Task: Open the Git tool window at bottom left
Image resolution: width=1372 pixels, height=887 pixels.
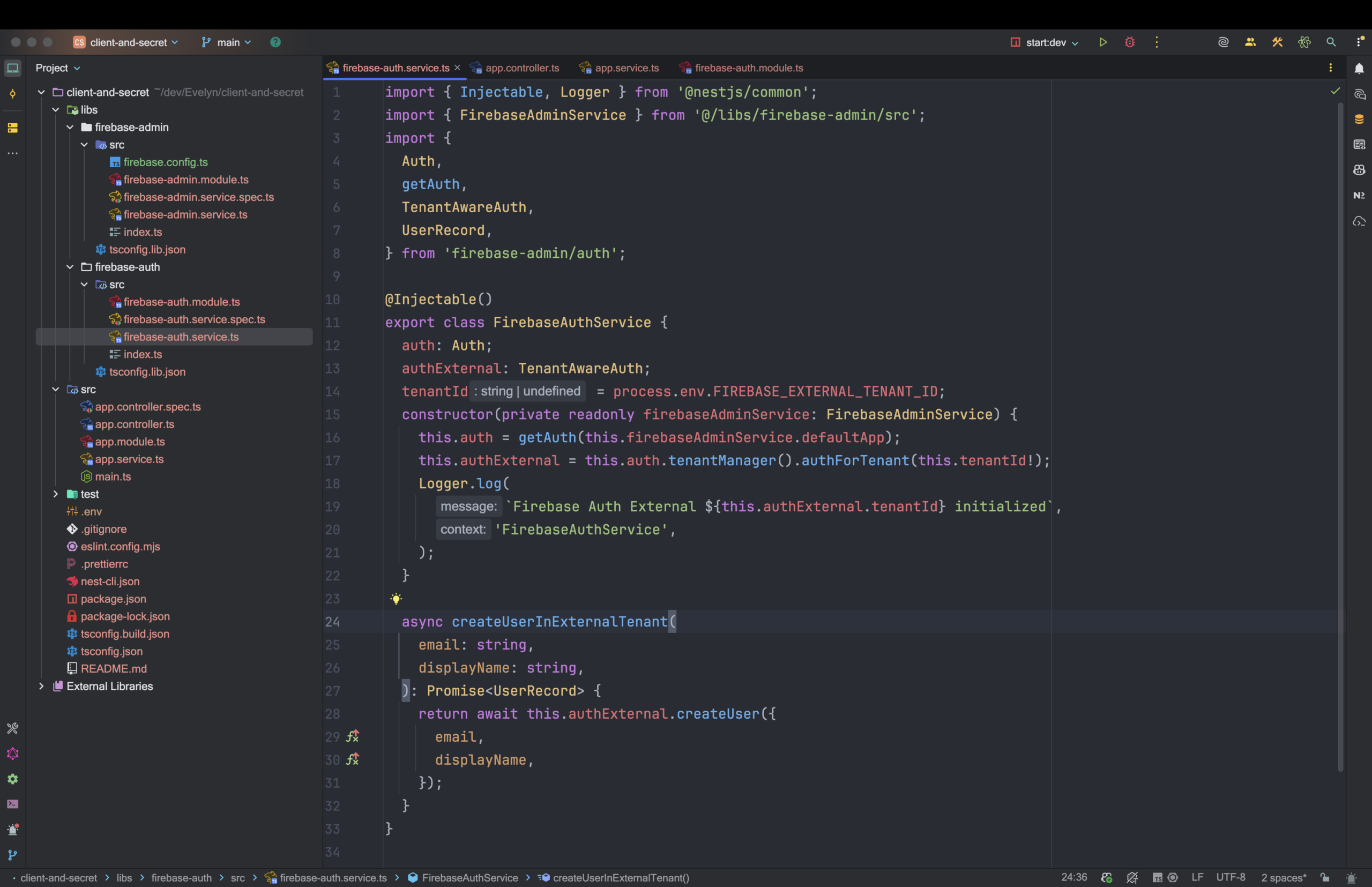Action: pos(13,855)
